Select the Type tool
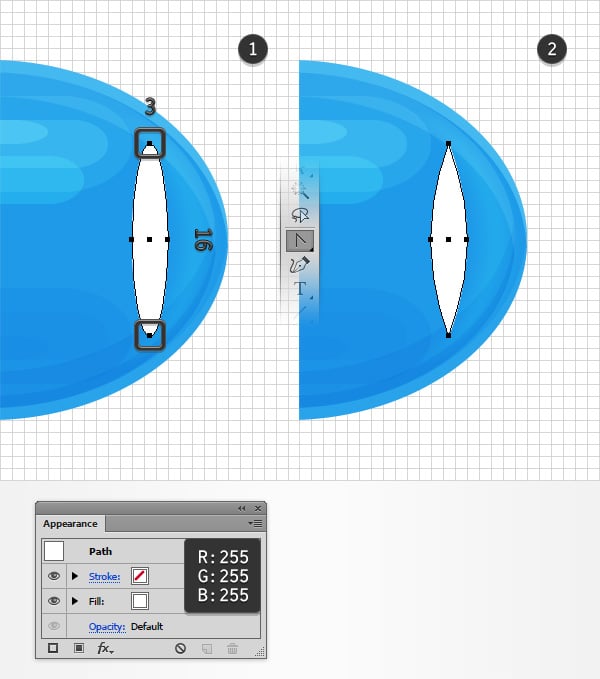Image resolution: width=600 pixels, height=679 pixels. [300, 288]
